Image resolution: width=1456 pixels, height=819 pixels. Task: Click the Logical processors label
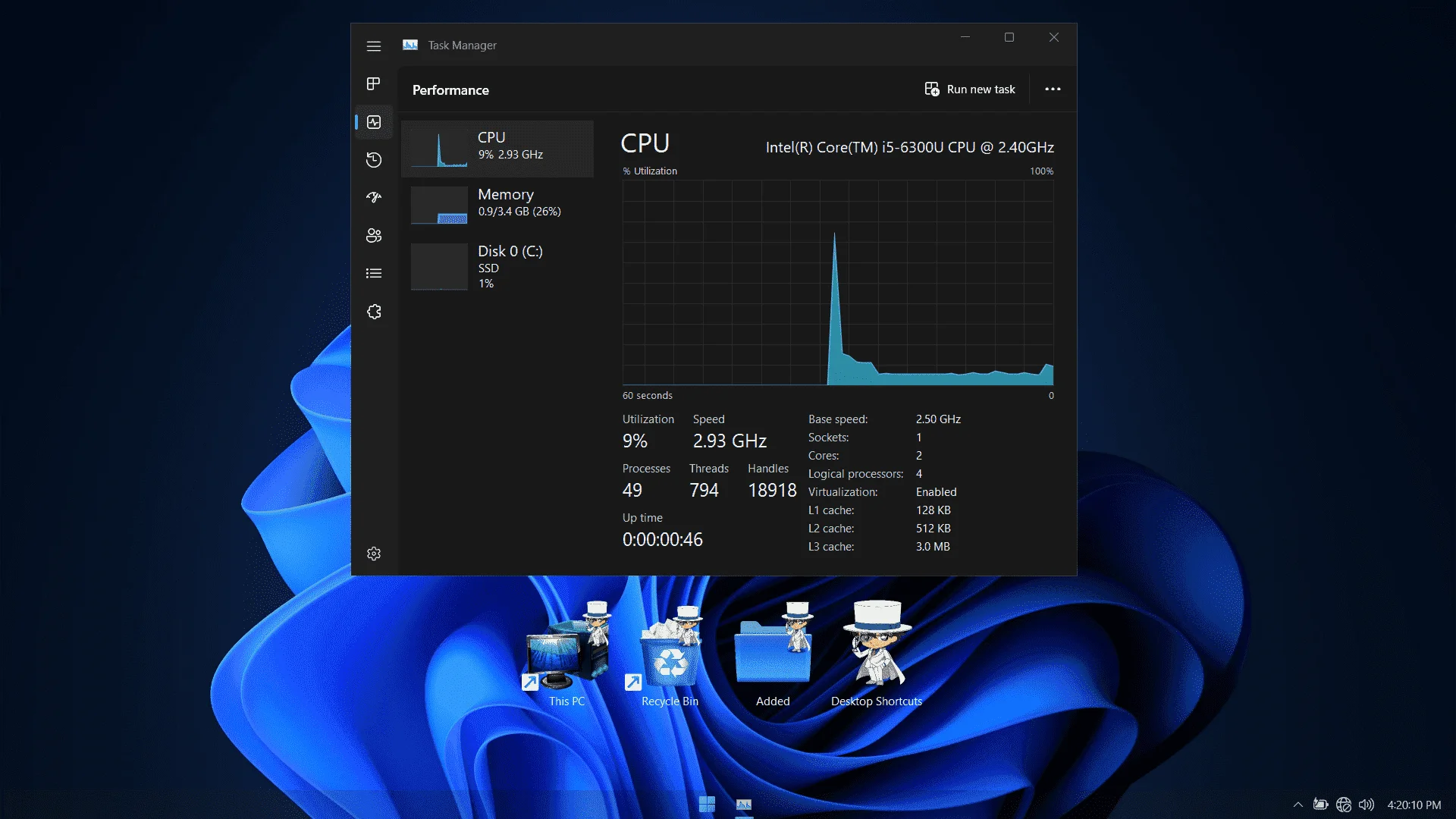[855, 474]
